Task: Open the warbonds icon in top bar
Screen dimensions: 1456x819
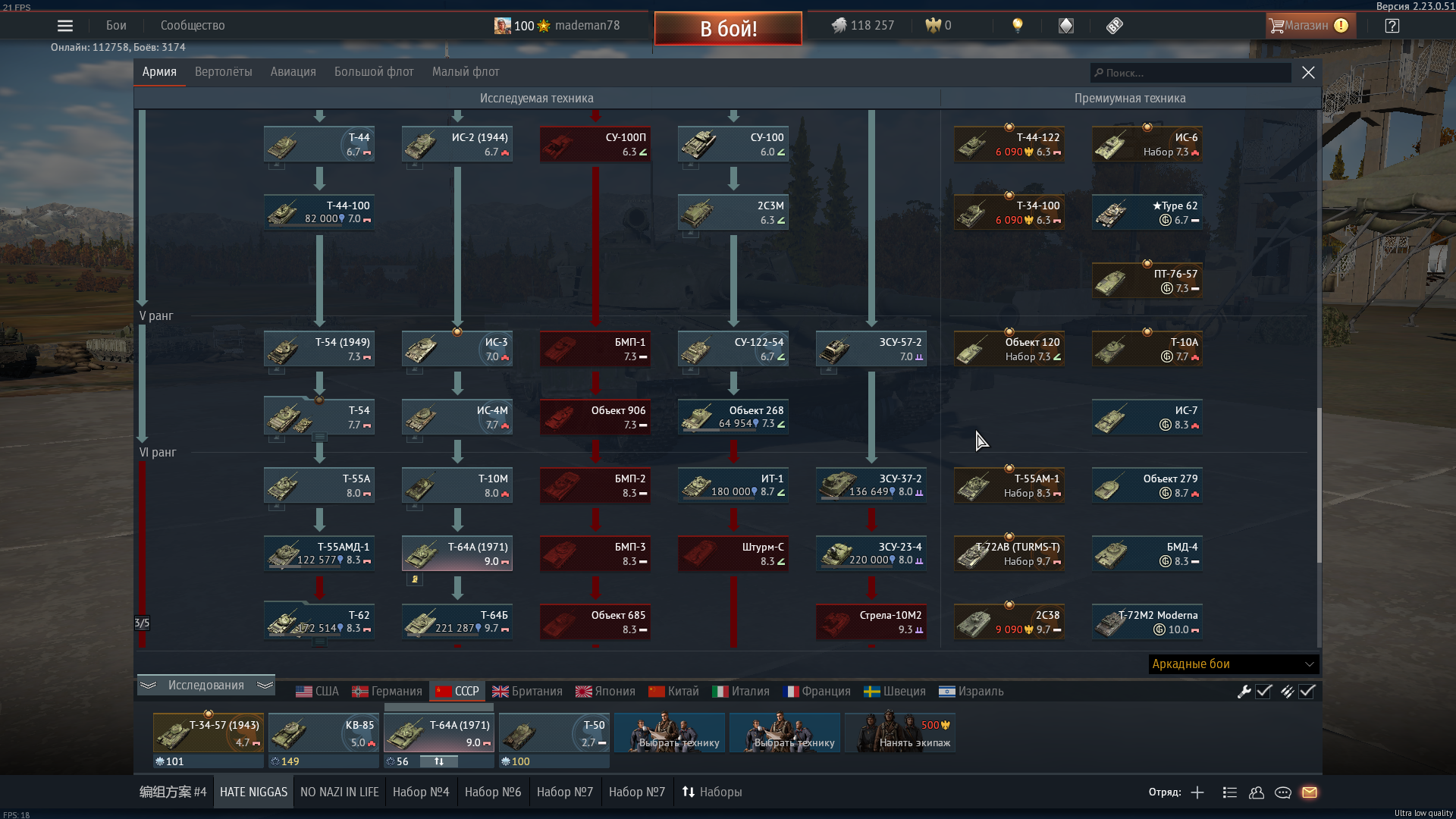Action: point(1066,26)
